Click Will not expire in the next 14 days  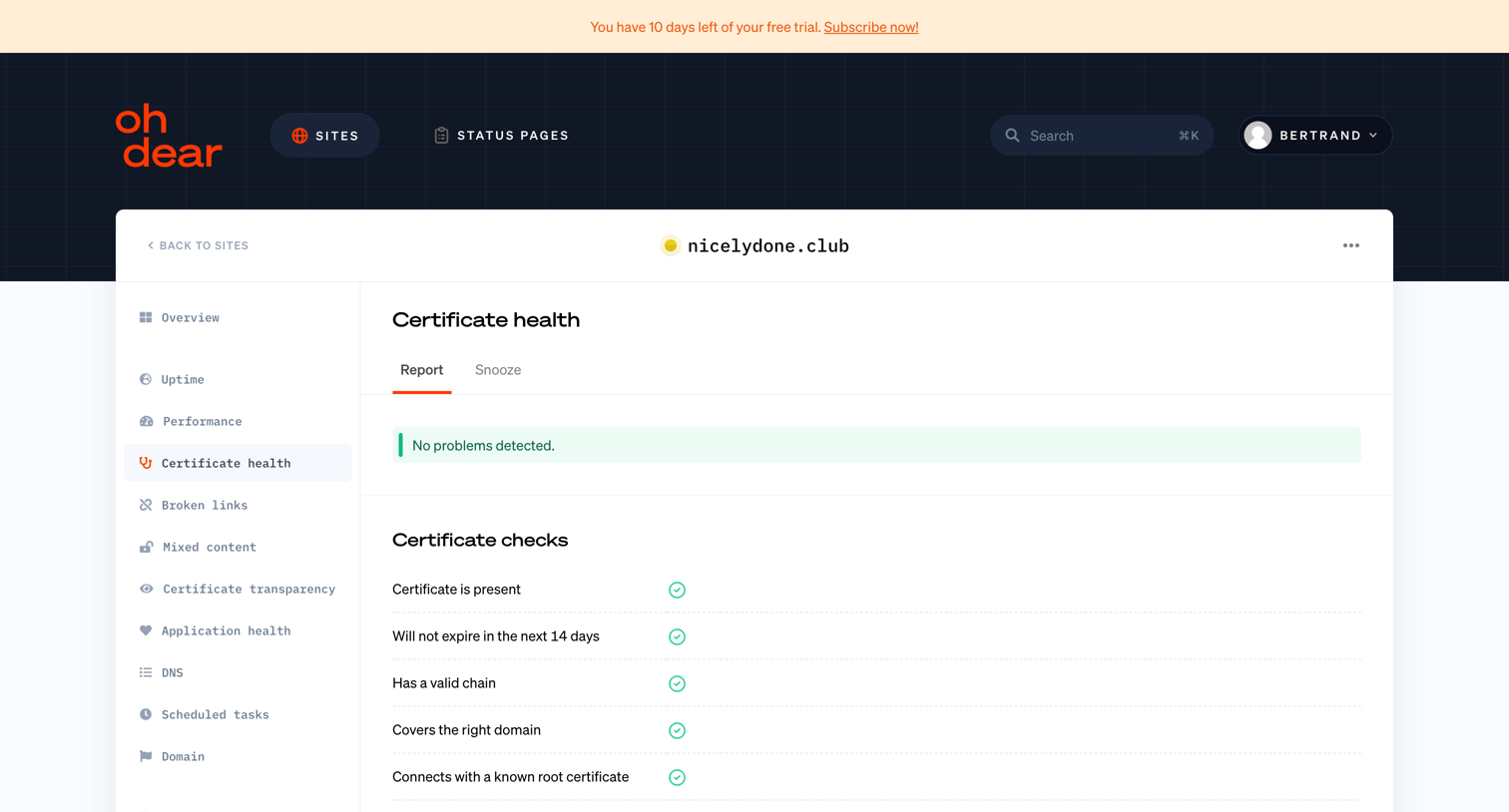(x=496, y=636)
